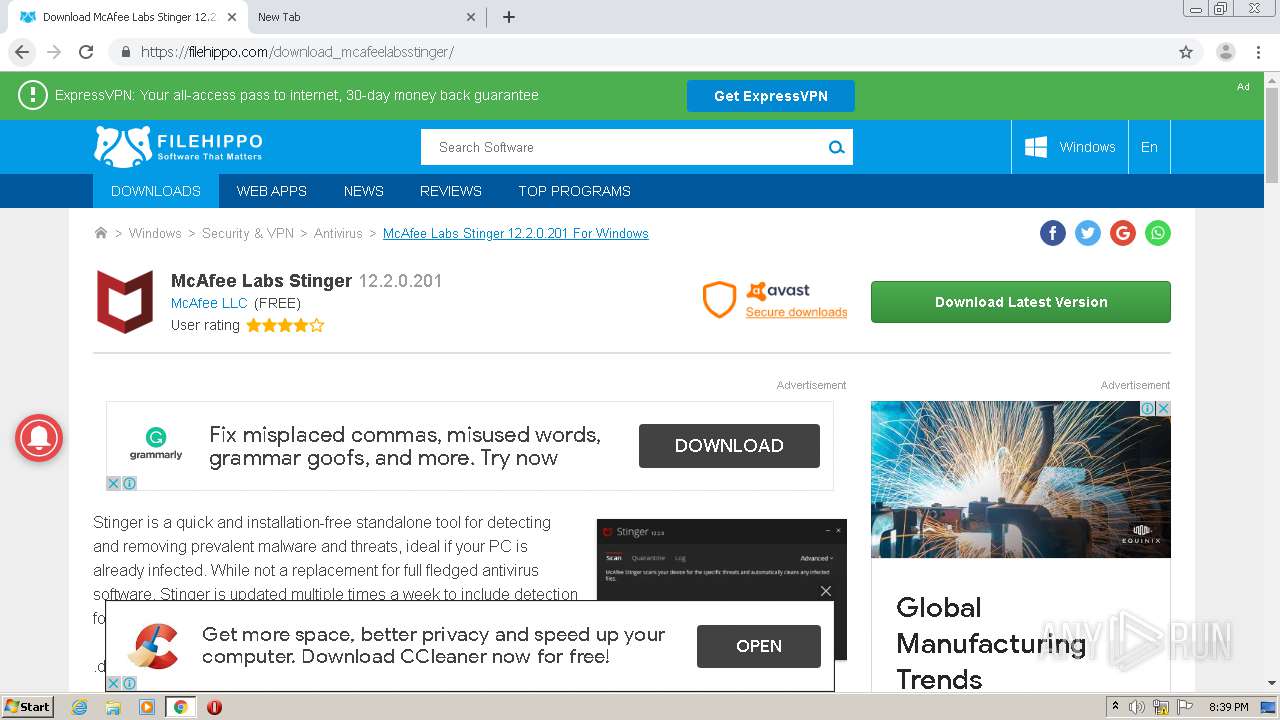
Task: Close the Grammarly ad via X icon
Action: tap(114, 483)
